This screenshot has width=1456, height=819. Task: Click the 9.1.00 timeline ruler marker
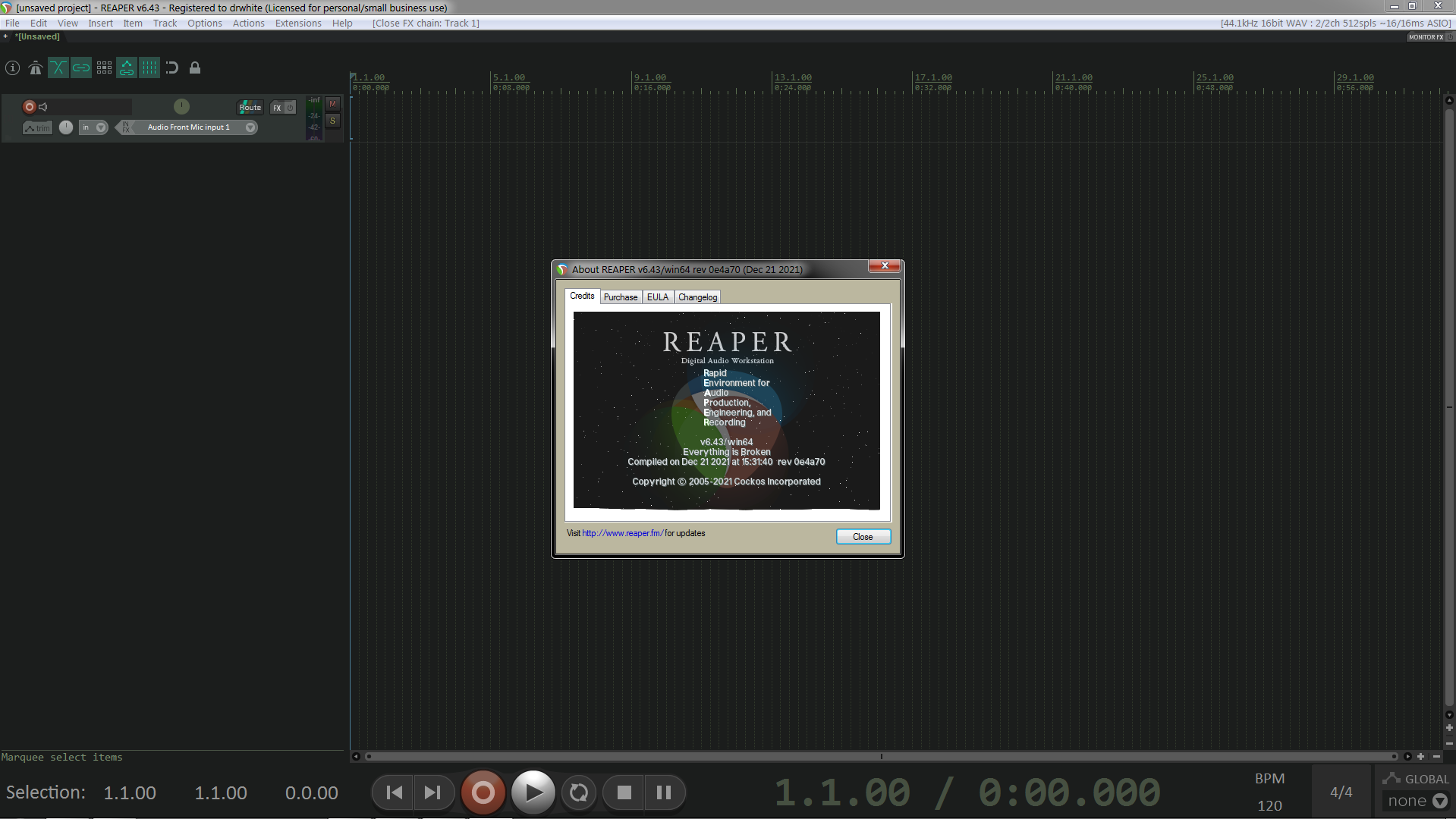(650, 77)
